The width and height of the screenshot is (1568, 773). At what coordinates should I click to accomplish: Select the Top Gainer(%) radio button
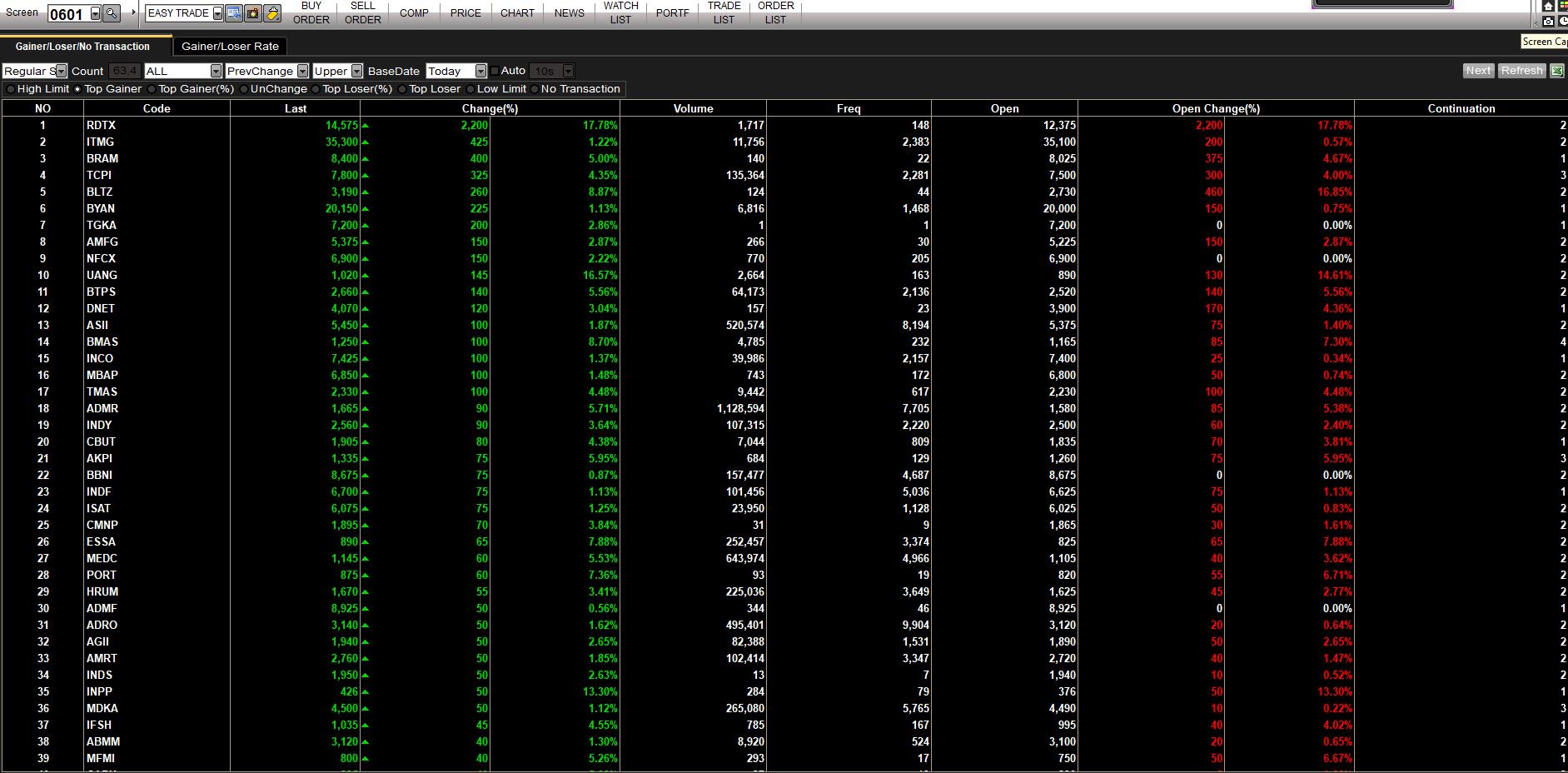(x=152, y=89)
